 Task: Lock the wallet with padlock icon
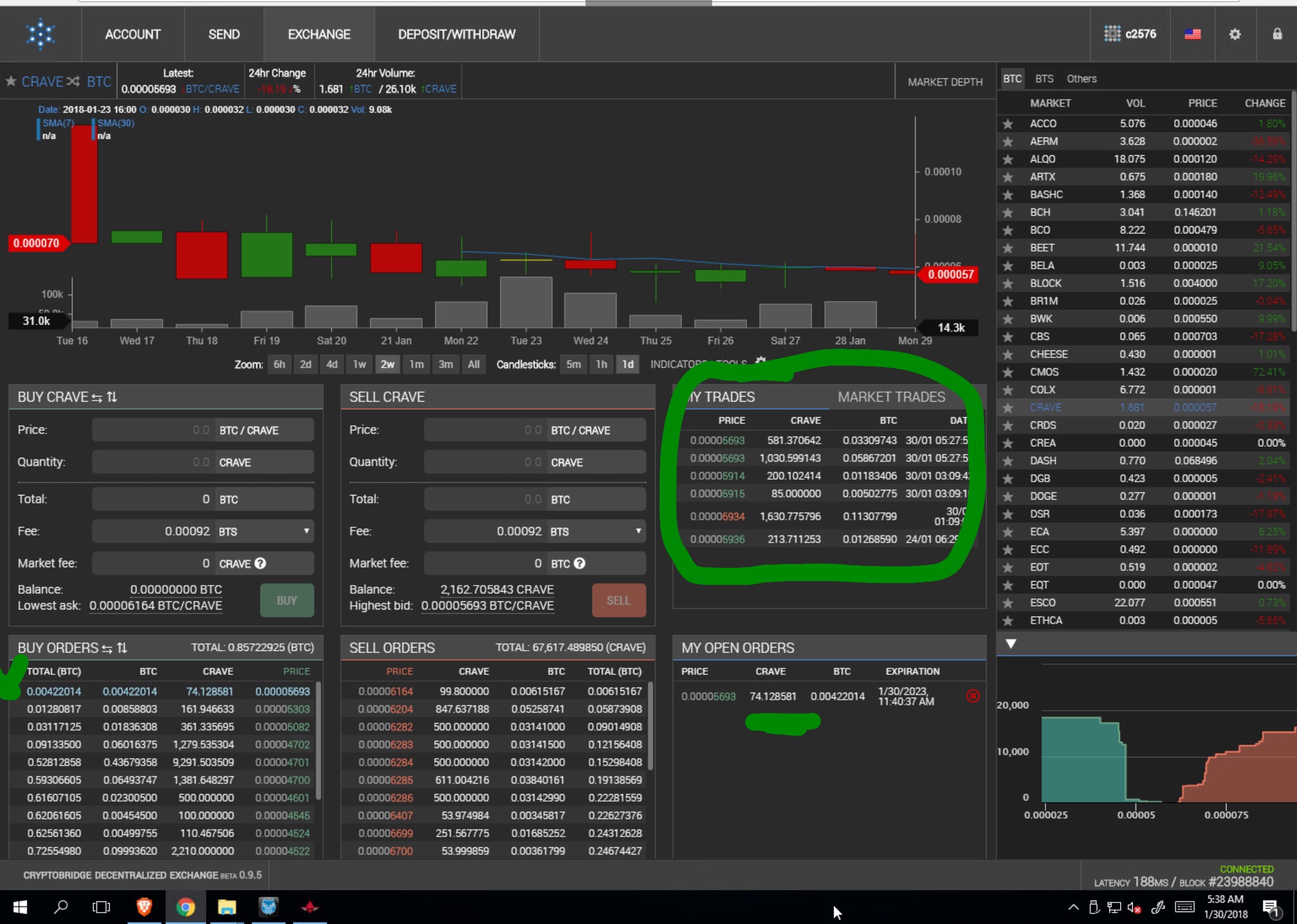coord(1277,34)
